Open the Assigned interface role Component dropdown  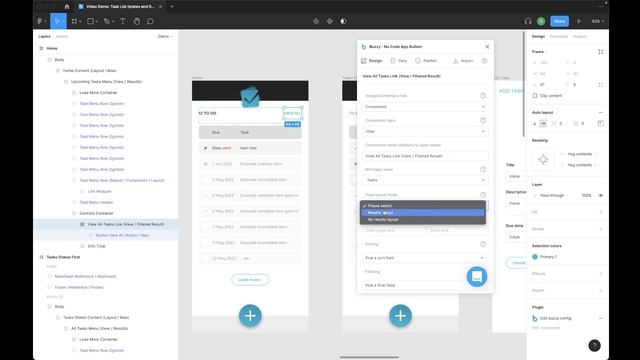coord(424,107)
